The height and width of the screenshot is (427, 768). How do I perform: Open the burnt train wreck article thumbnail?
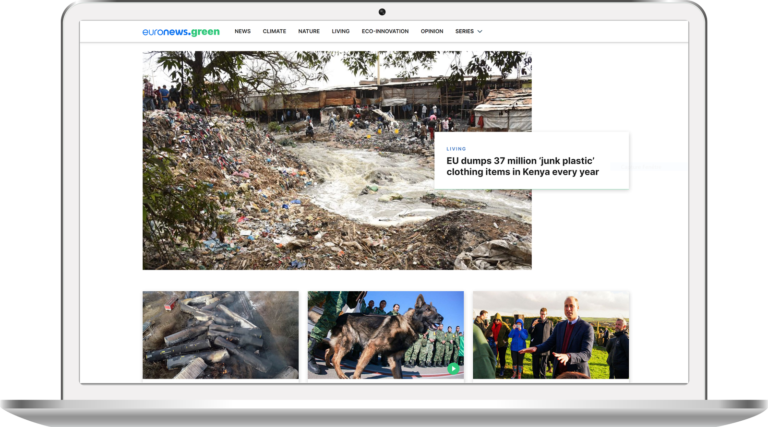pos(220,335)
